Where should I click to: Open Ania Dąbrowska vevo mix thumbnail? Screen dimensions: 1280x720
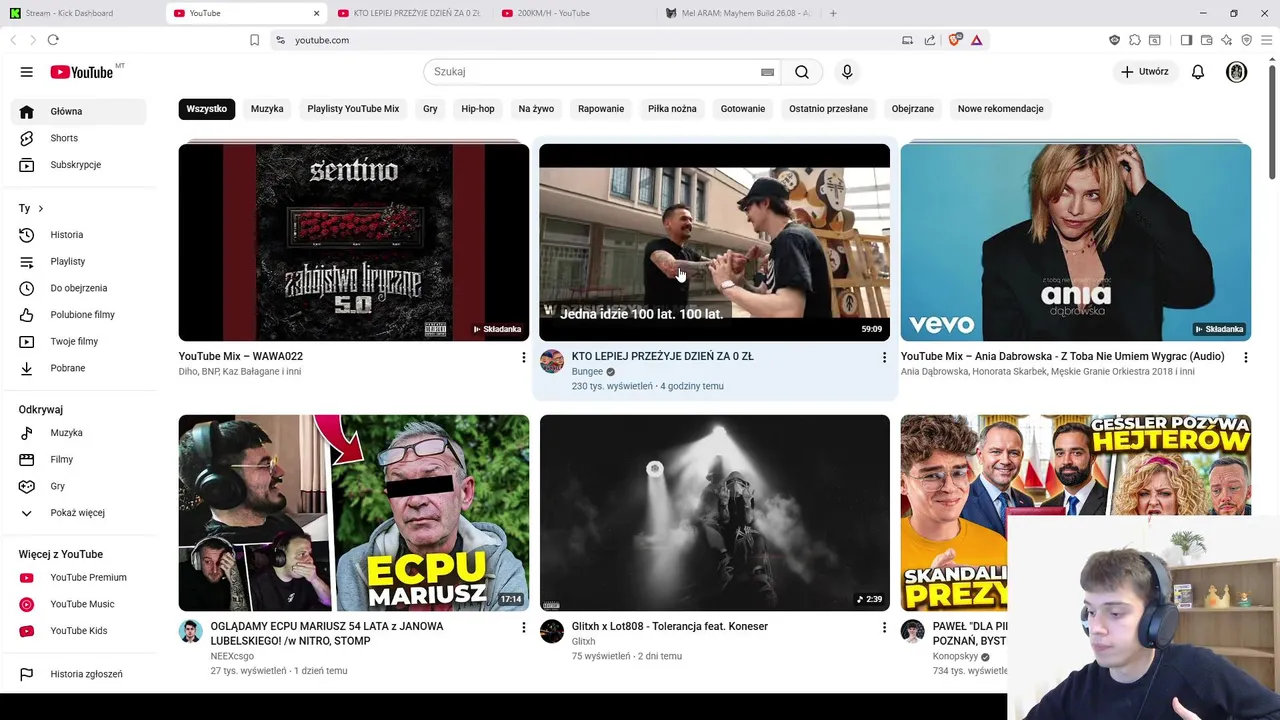coord(1075,242)
